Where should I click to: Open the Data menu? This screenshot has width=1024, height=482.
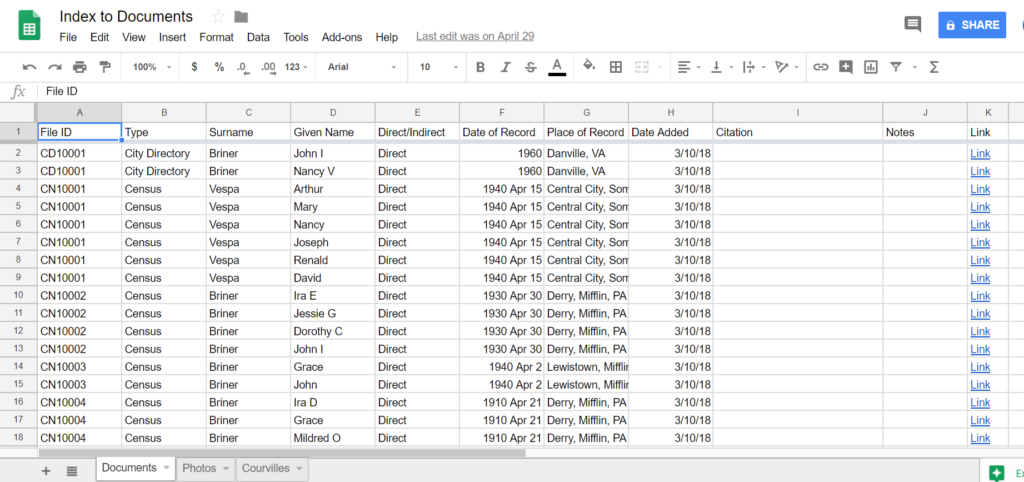pyautogui.click(x=259, y=37)
